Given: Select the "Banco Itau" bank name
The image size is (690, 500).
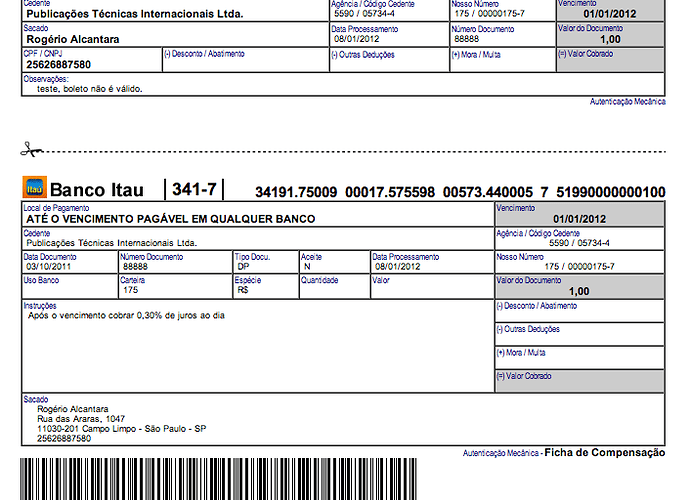Looking at the screenshot, I should pyautogui.click(x=97, y=190).
